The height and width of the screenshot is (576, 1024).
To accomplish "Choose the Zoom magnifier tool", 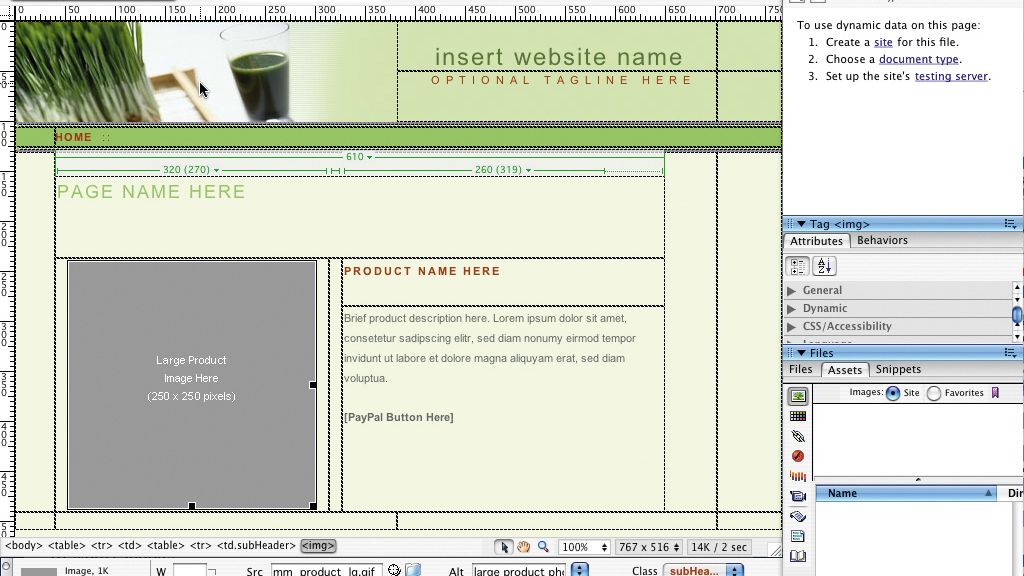I will (543, 547).
